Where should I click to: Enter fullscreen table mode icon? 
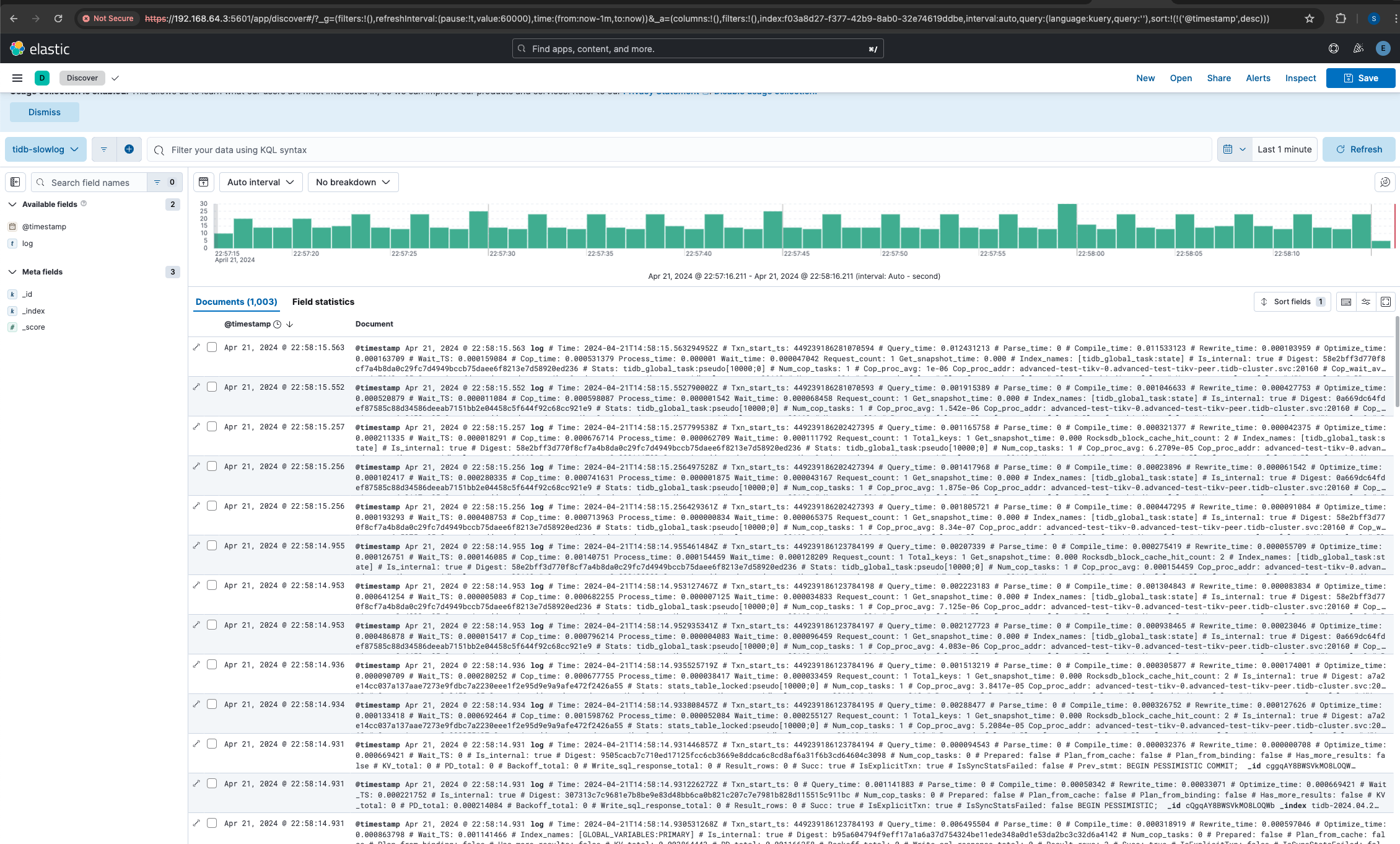(1386, 302)
